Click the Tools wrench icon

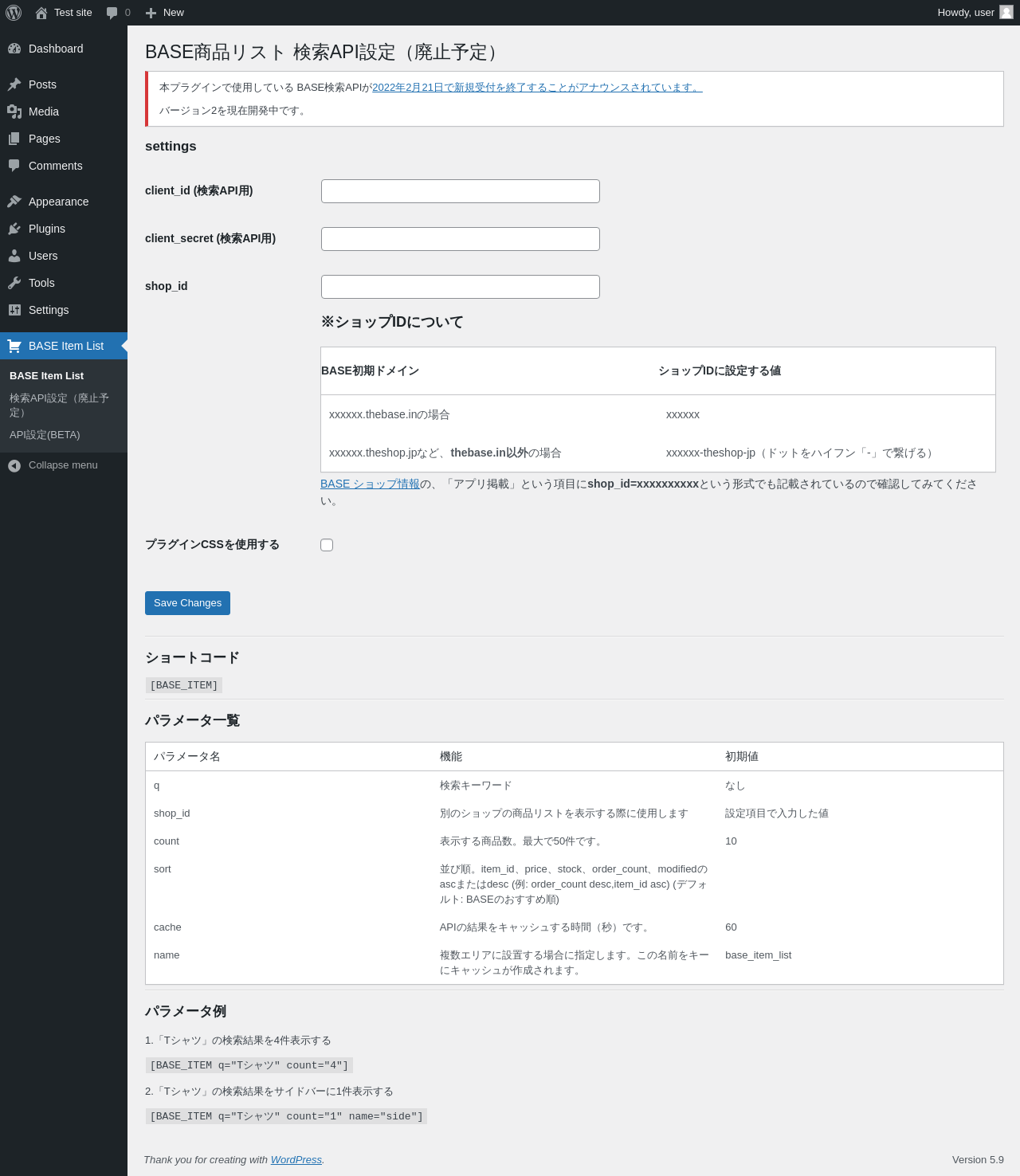(14, 283)
